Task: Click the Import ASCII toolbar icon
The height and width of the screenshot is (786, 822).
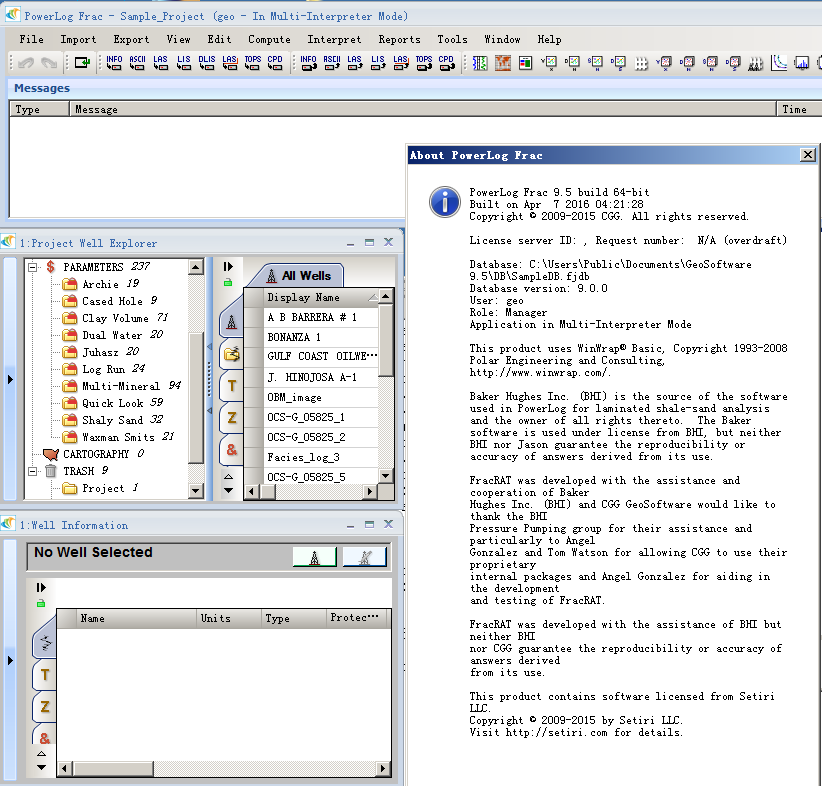Action: 137,63
